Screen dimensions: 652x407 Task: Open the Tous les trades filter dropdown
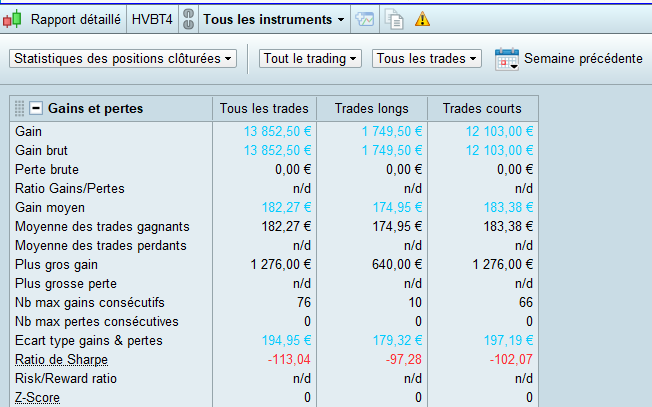[427, 59]
